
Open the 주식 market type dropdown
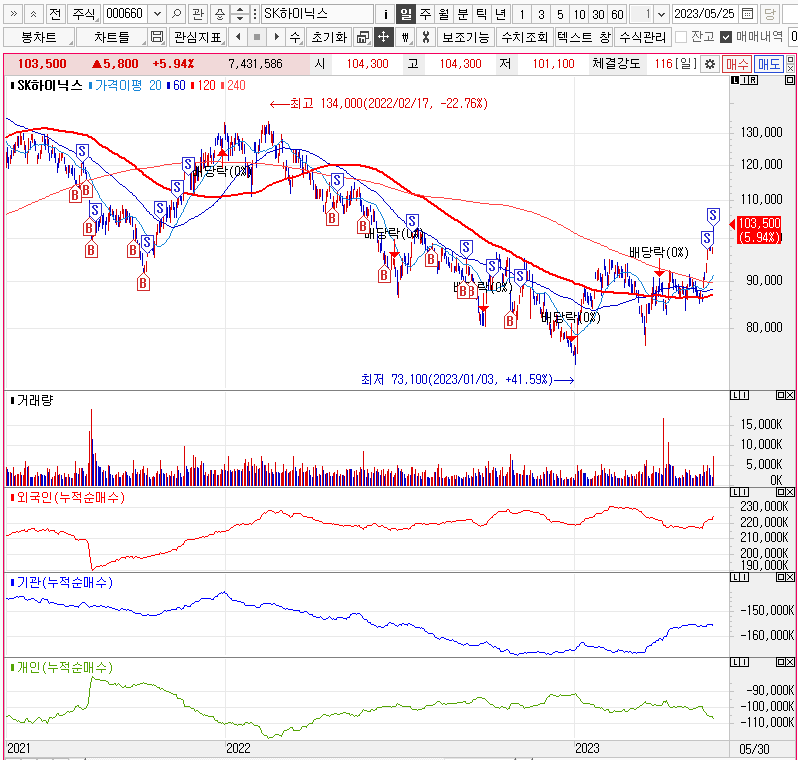coord(83,14)
